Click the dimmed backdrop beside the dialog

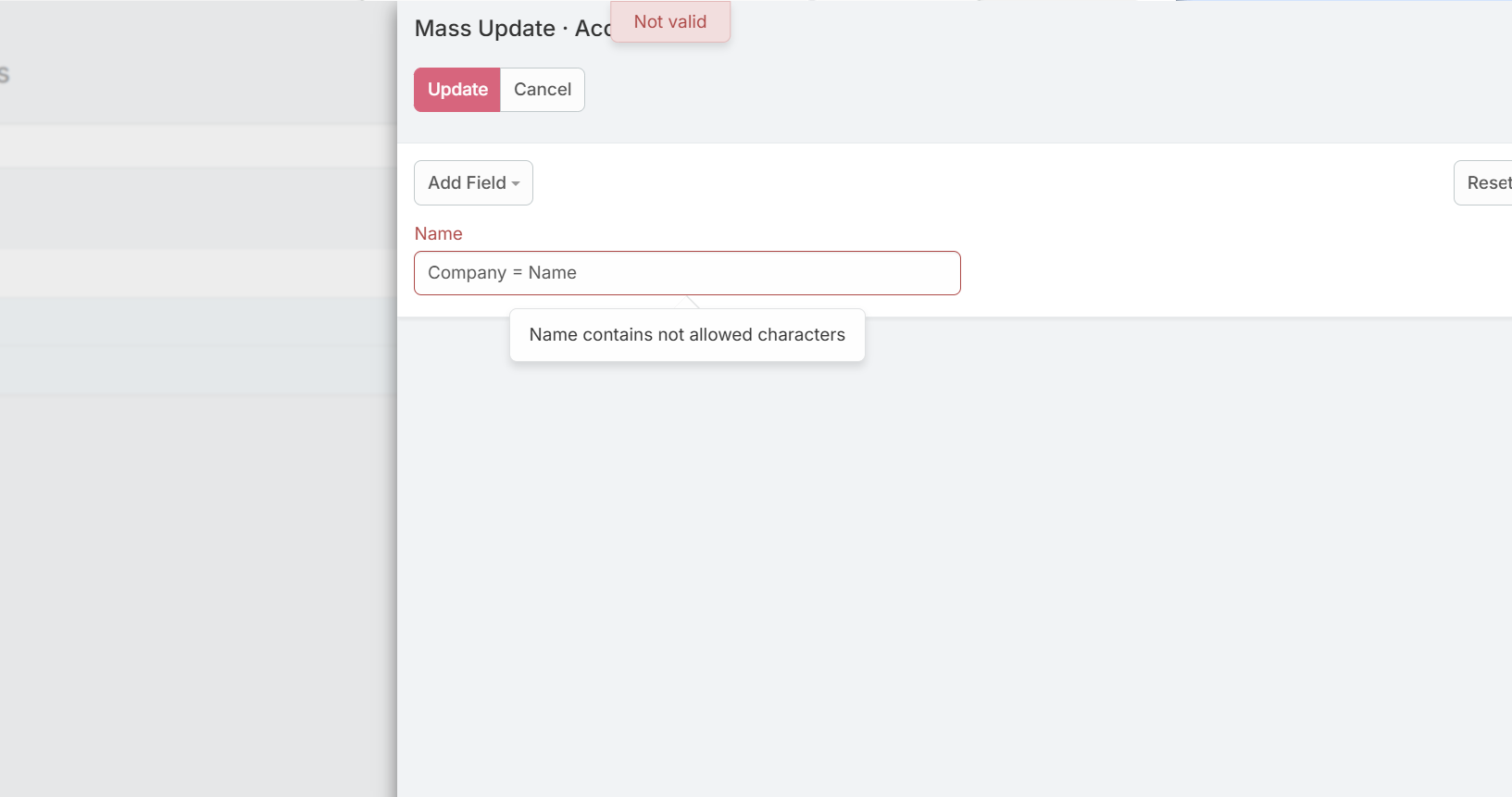[198, 555]
